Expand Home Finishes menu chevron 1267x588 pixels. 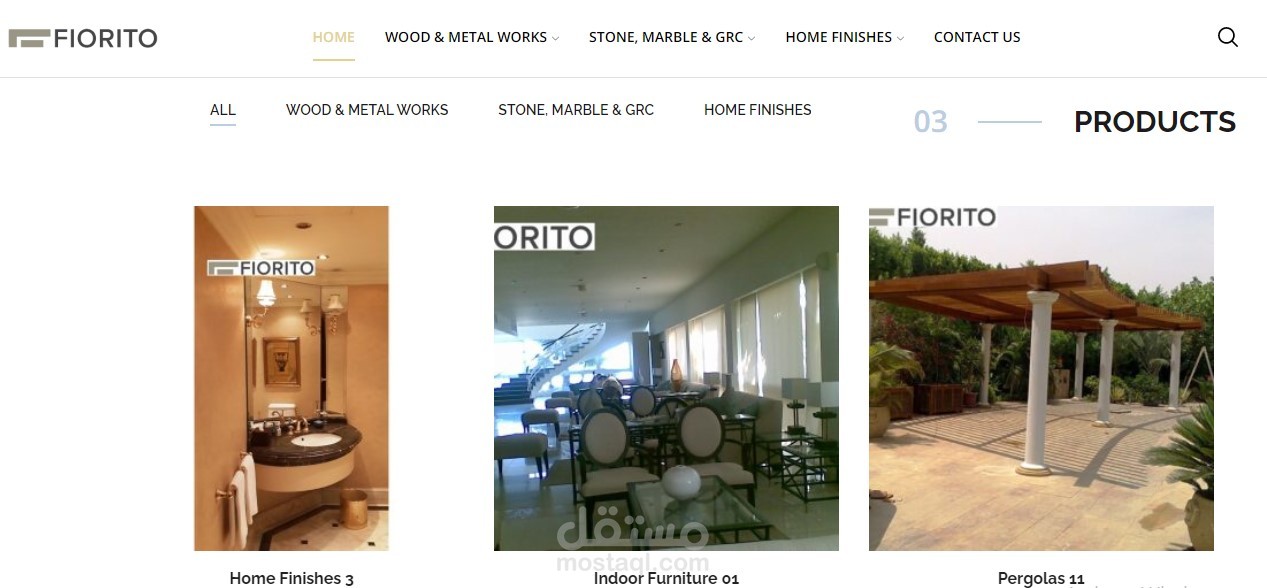click(900, 38)
